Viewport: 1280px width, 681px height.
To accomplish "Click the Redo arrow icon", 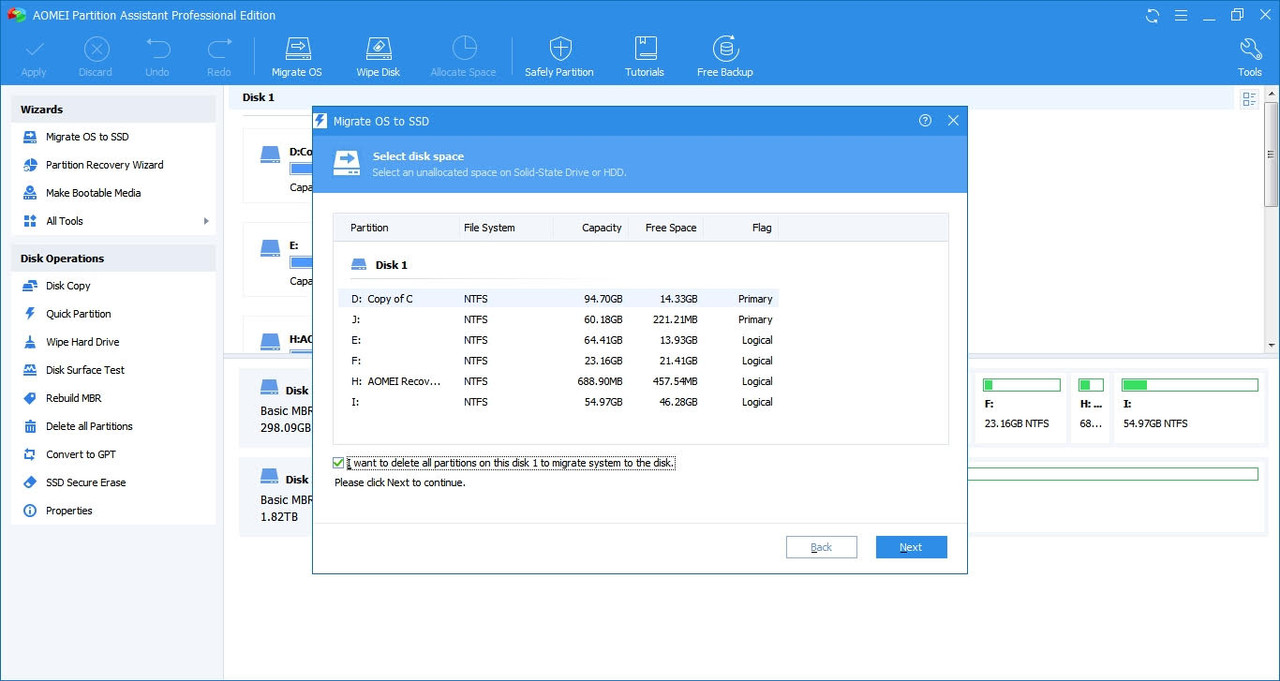I will [219, 49].
